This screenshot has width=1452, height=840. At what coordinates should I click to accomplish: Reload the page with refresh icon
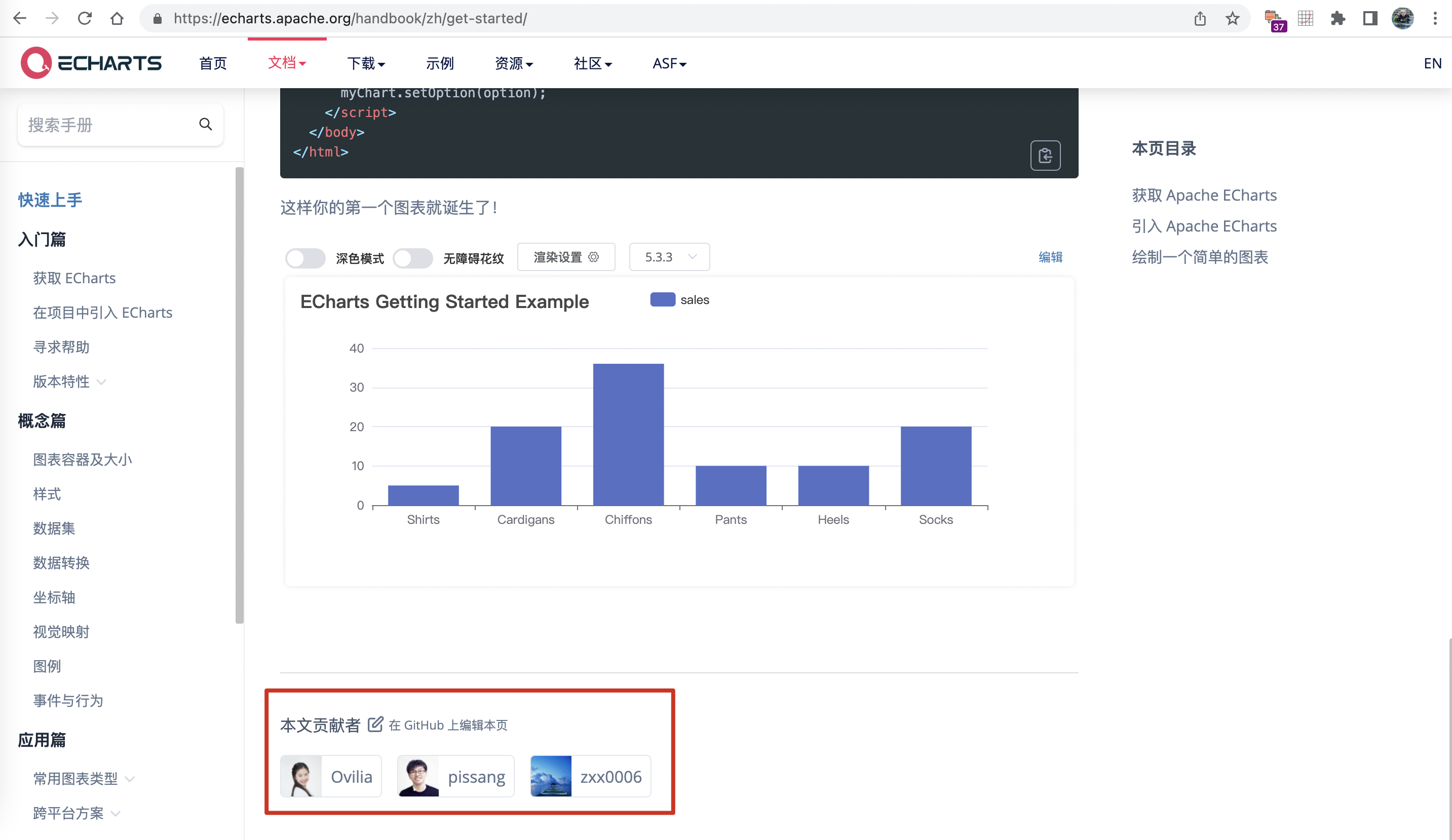coord(85,18)
